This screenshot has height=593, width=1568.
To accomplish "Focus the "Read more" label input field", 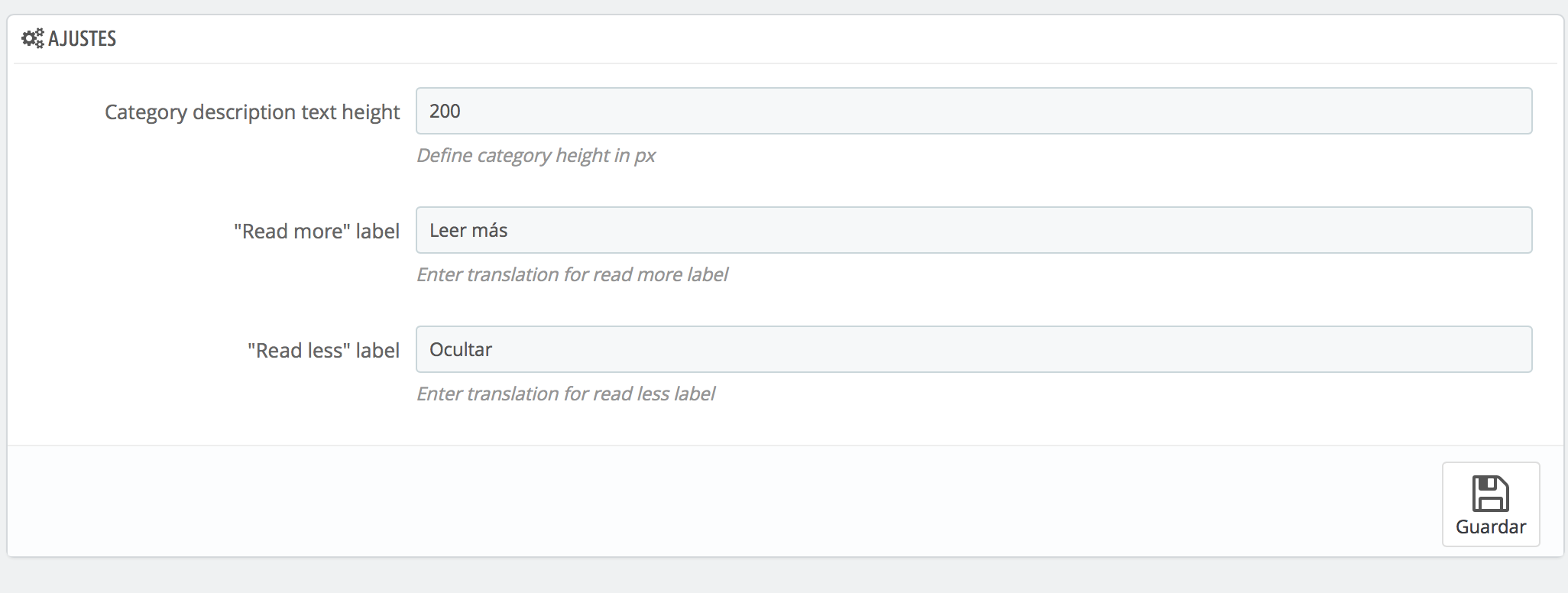I will (x=974, y=231).
